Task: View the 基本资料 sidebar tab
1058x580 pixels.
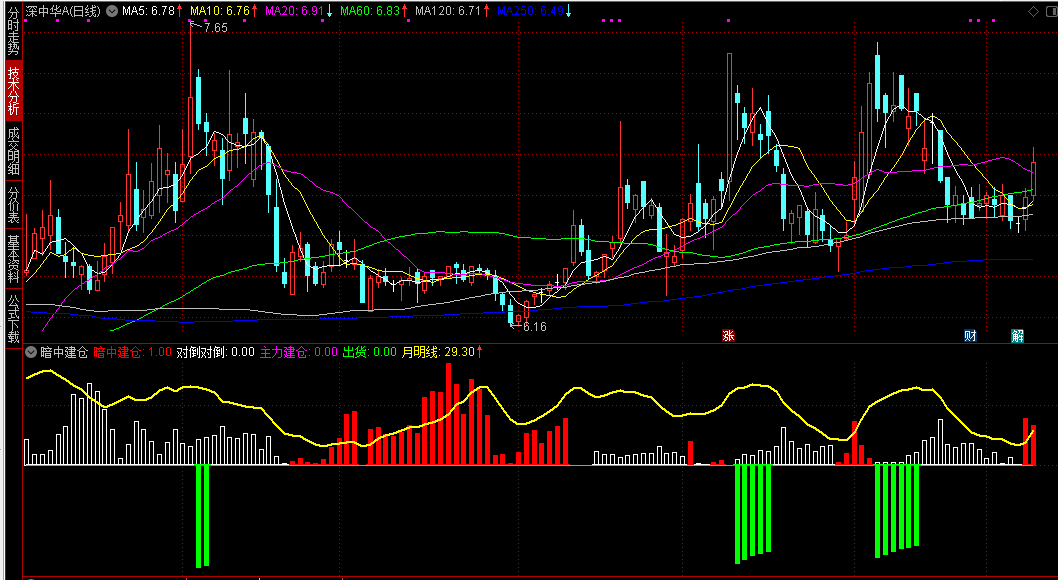Action: pos(13,259)
